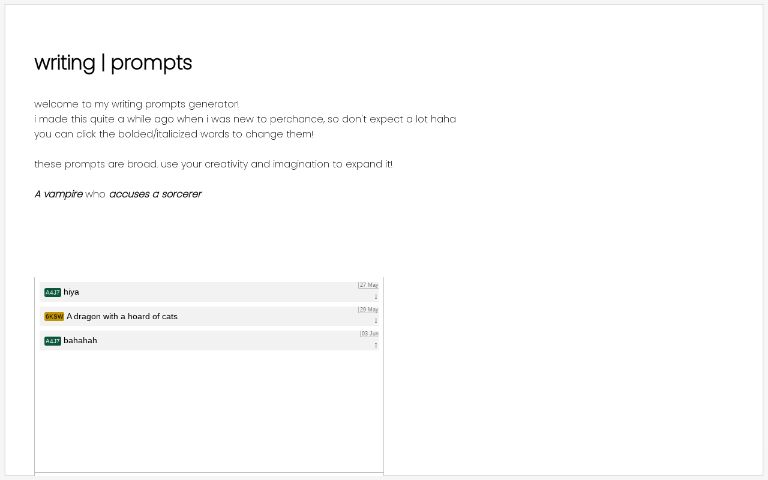Viewport: 768px width, 480px height.
Task: Click the 'welcome to my writing prompts generator' line
Action: point(137,104)
